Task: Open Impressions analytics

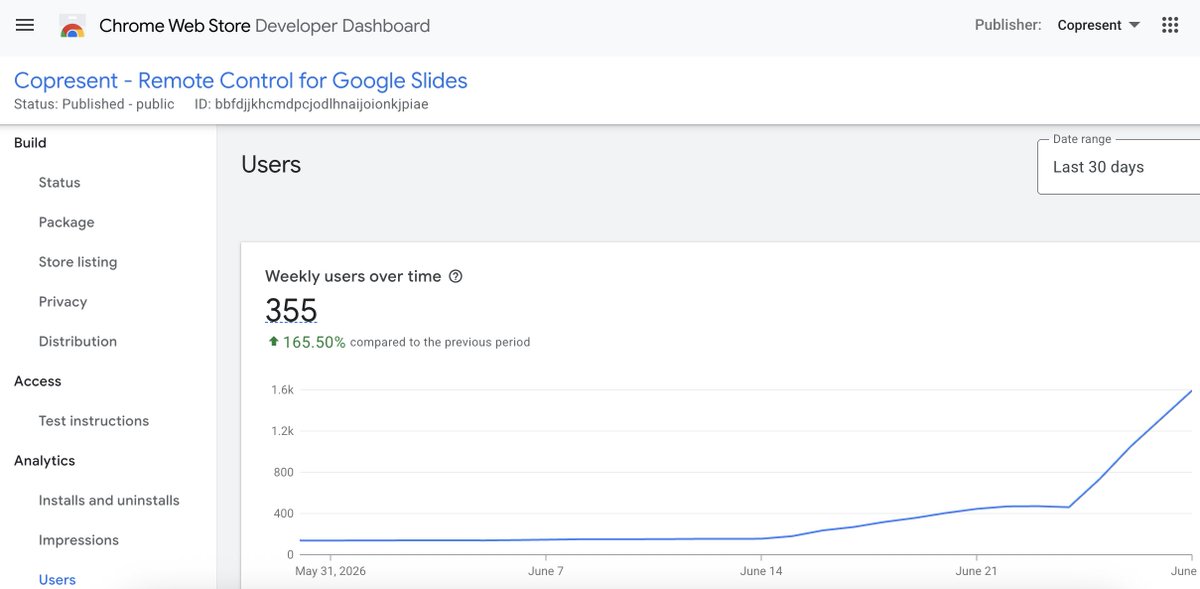Action: click(x=79, y=540)
